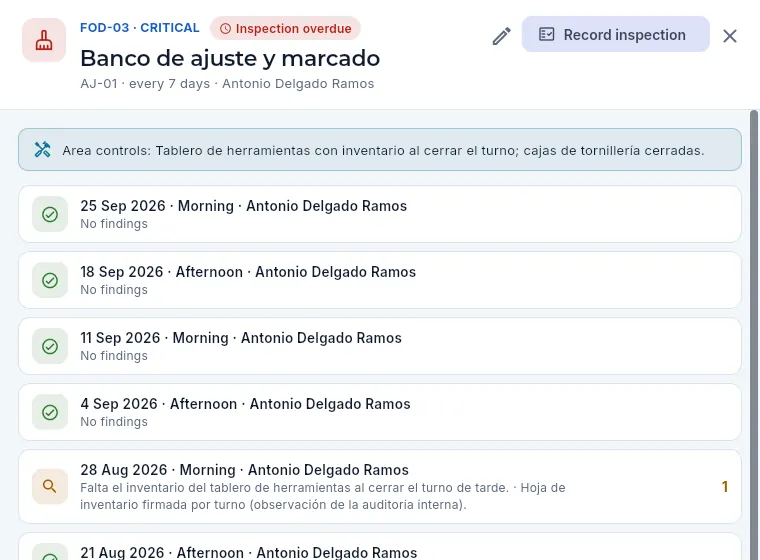Viewport: 760px width, 560px height.
Task: Click the Banco de ajuste y marcado title
Action: (x=230, y=58)
